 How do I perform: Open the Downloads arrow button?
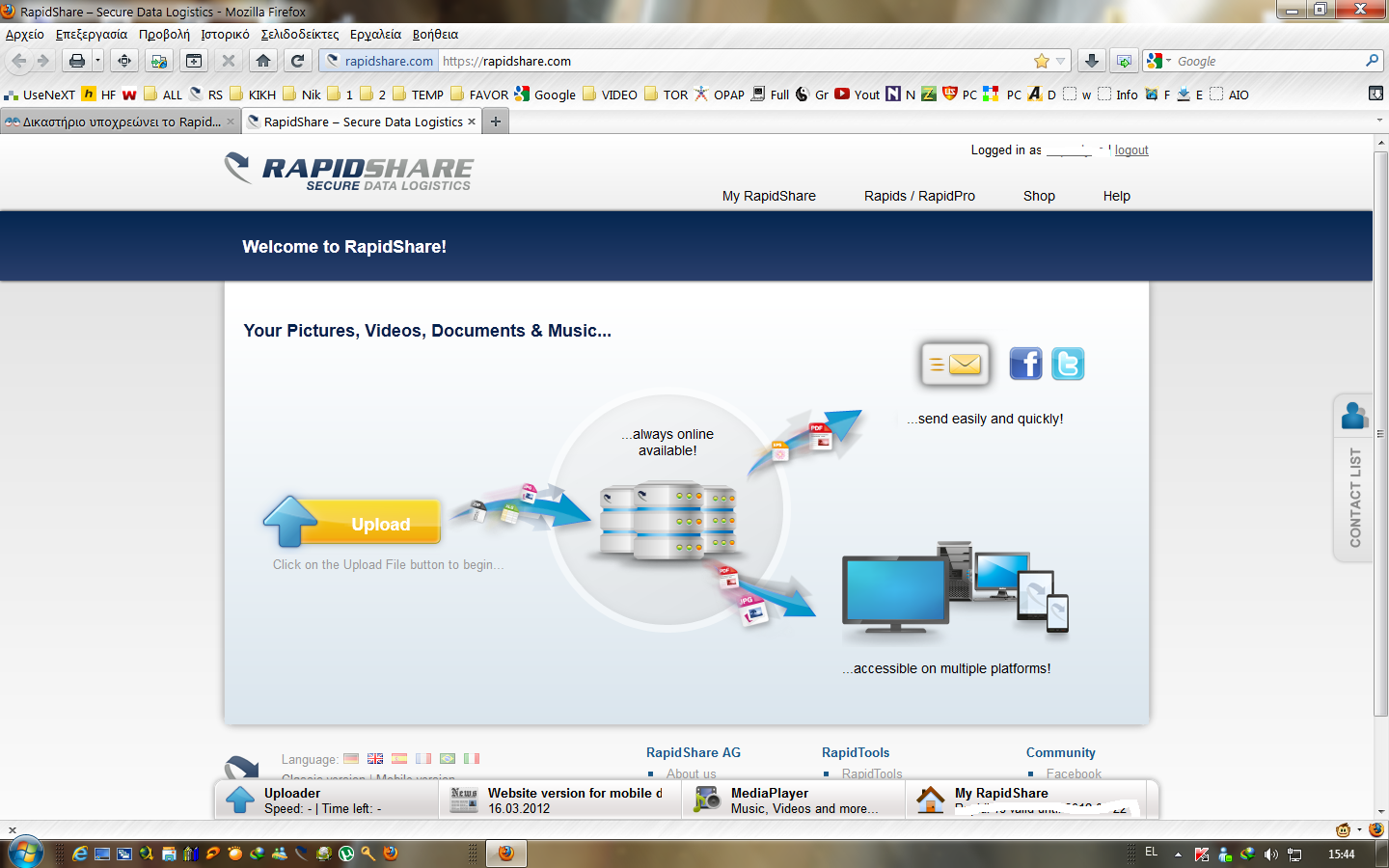[1091, 61]
